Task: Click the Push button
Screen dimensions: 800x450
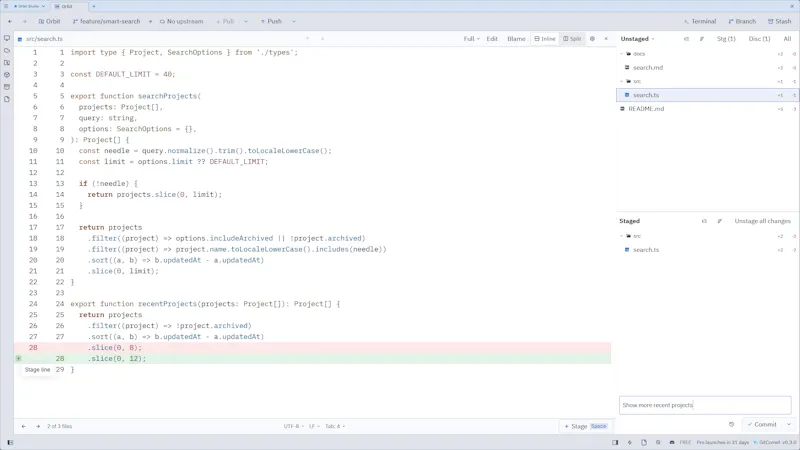Action: (x=271, y=21)
